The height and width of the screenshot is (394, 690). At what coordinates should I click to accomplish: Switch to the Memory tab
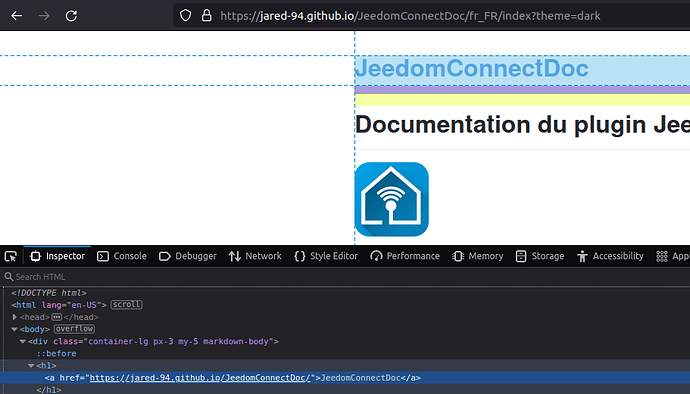pyautogui.click(x=478, y=256)
